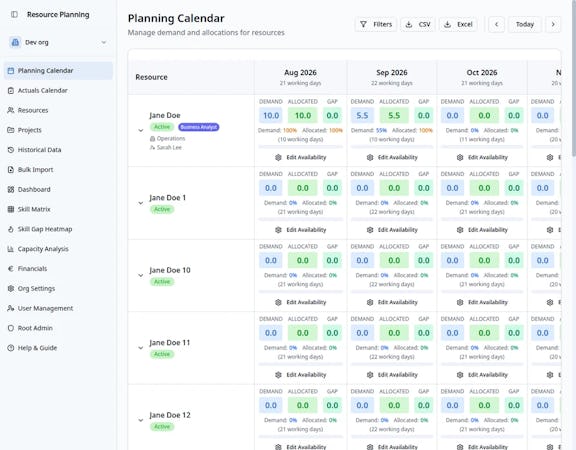Image resolution: width=576 pixels, height=450 pixels.
Task: Click the Skill Matrix grid icon
Action: [11, 209]
